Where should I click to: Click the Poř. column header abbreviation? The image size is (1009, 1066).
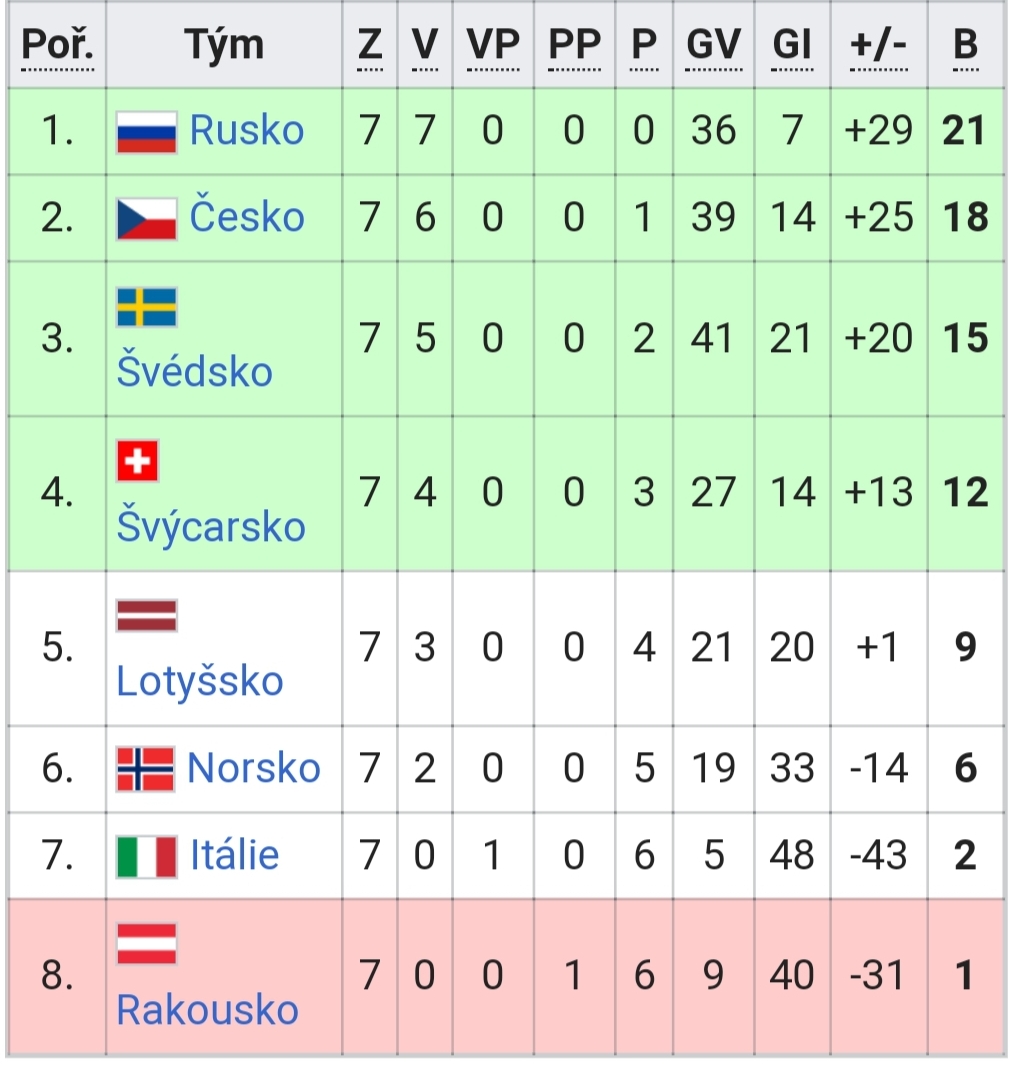coord(57,46)
